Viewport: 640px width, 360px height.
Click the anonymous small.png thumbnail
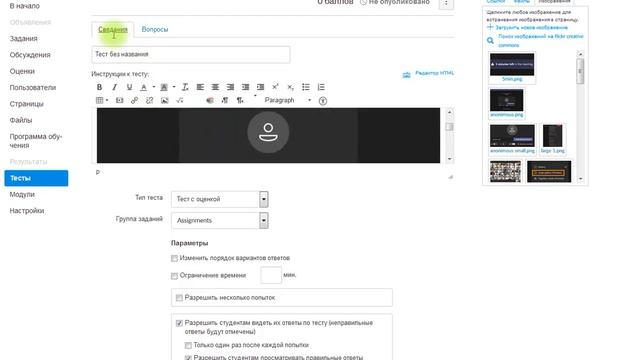512,136
